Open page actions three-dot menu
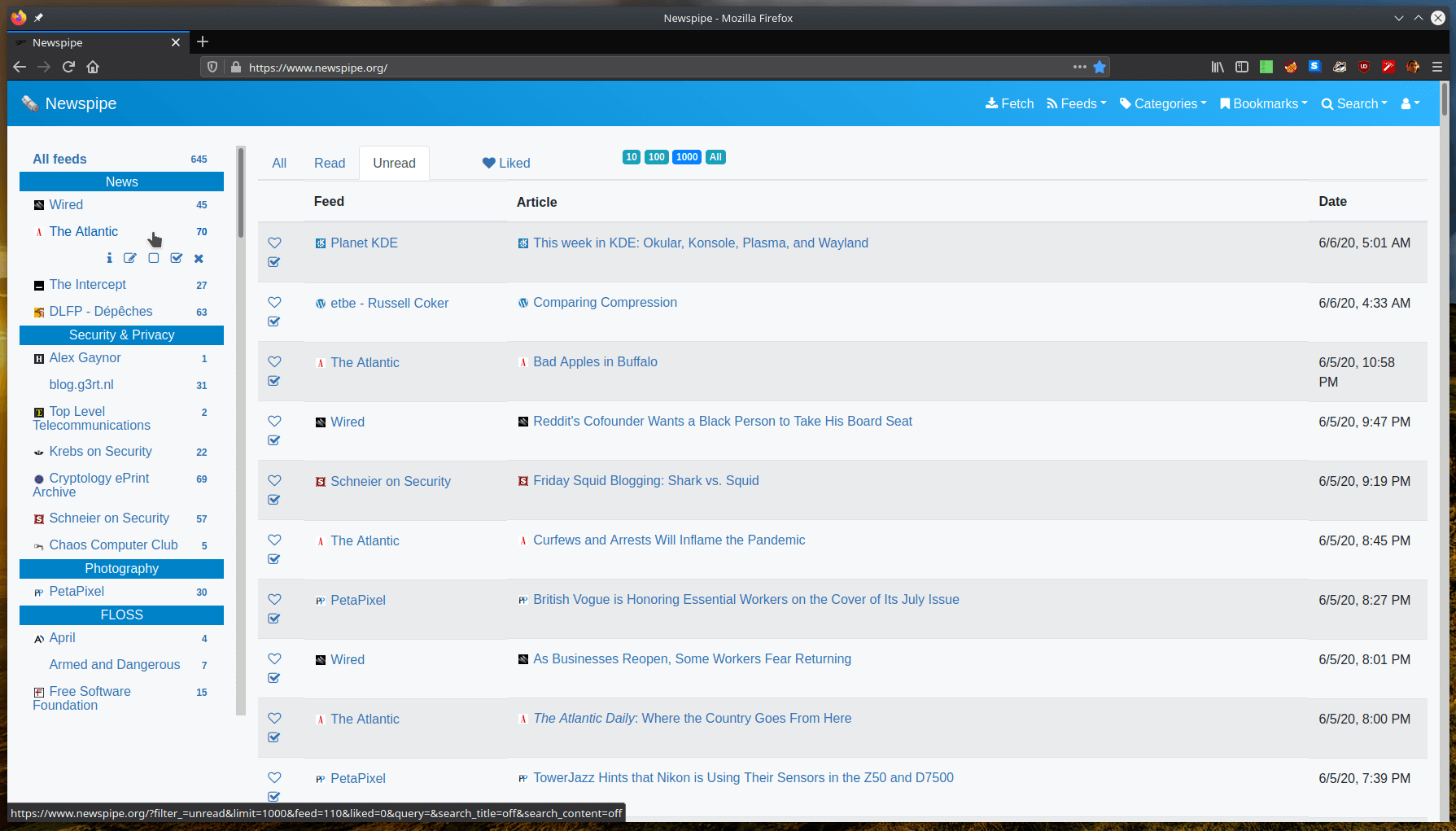Image resolution: width=1456 pixels, height=831 pixels. coord(1080,67)
